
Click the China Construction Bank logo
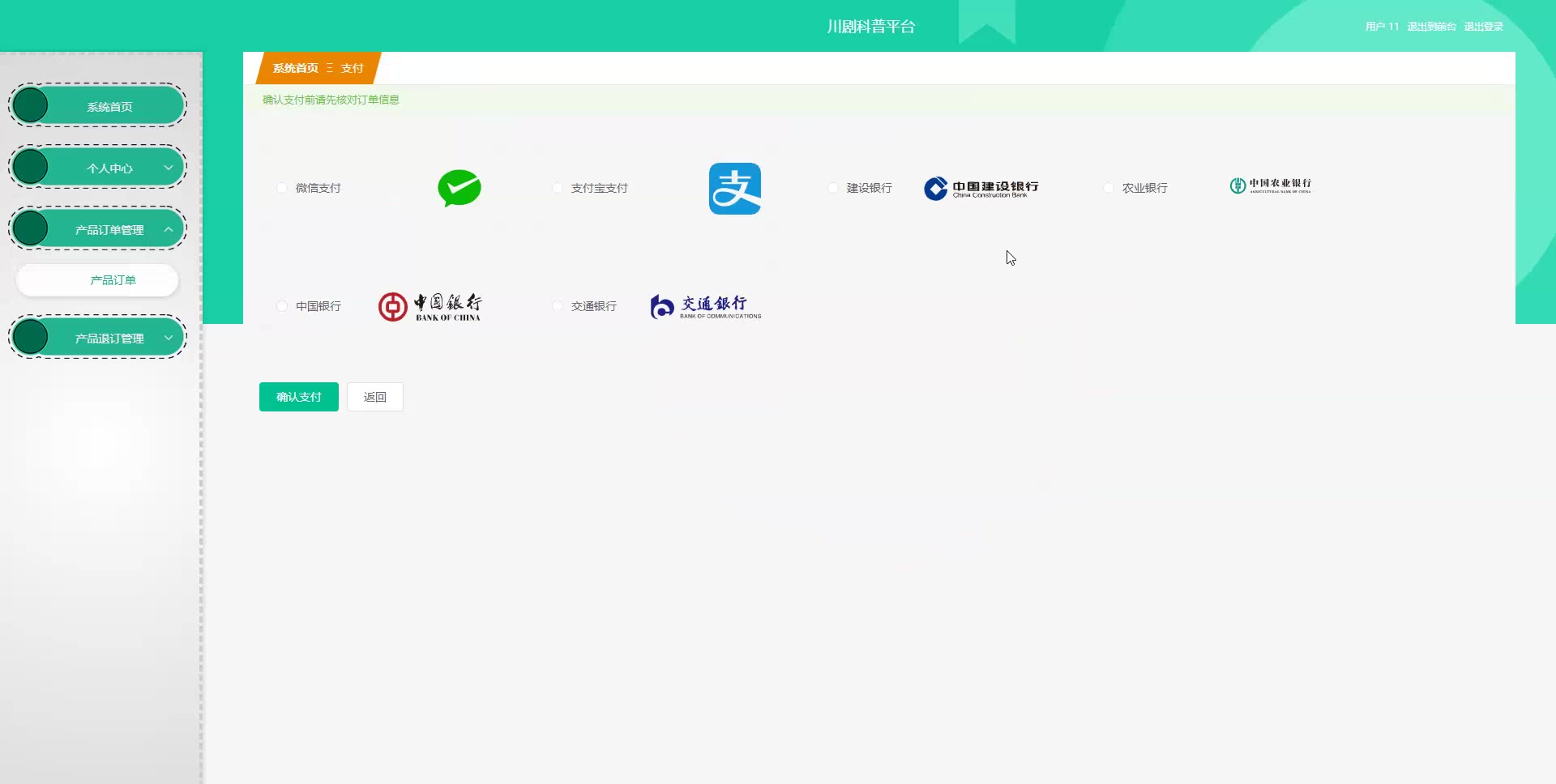tap(981, 189)
